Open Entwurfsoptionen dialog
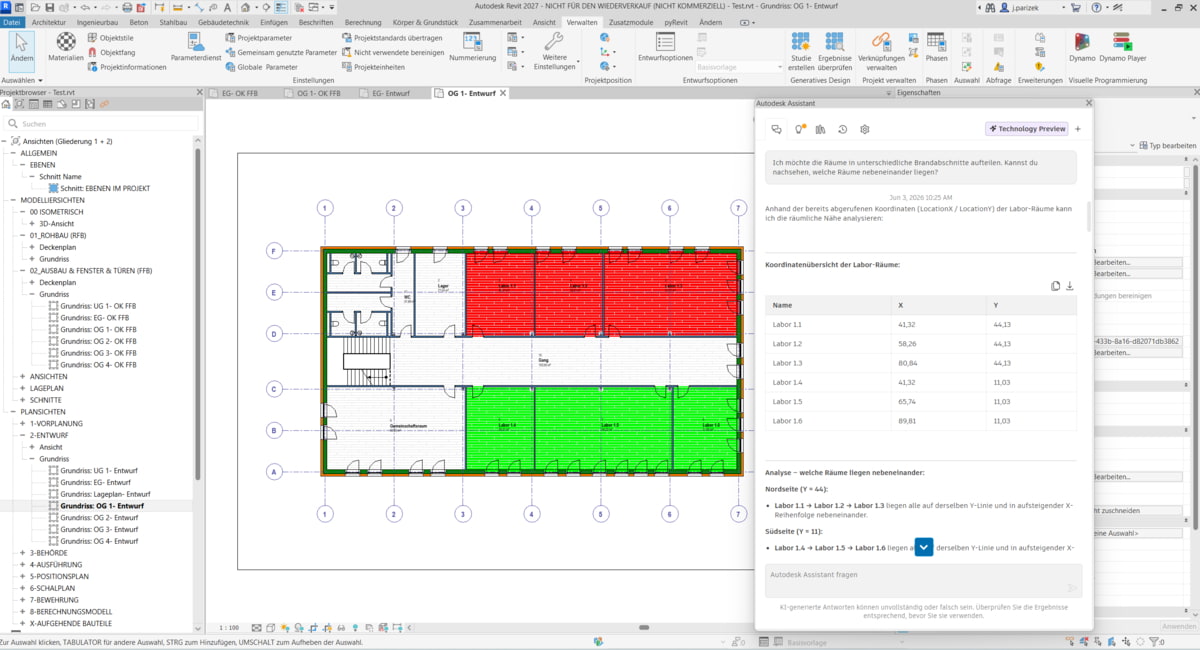1200x650 pixels. (x=665, y=48)
